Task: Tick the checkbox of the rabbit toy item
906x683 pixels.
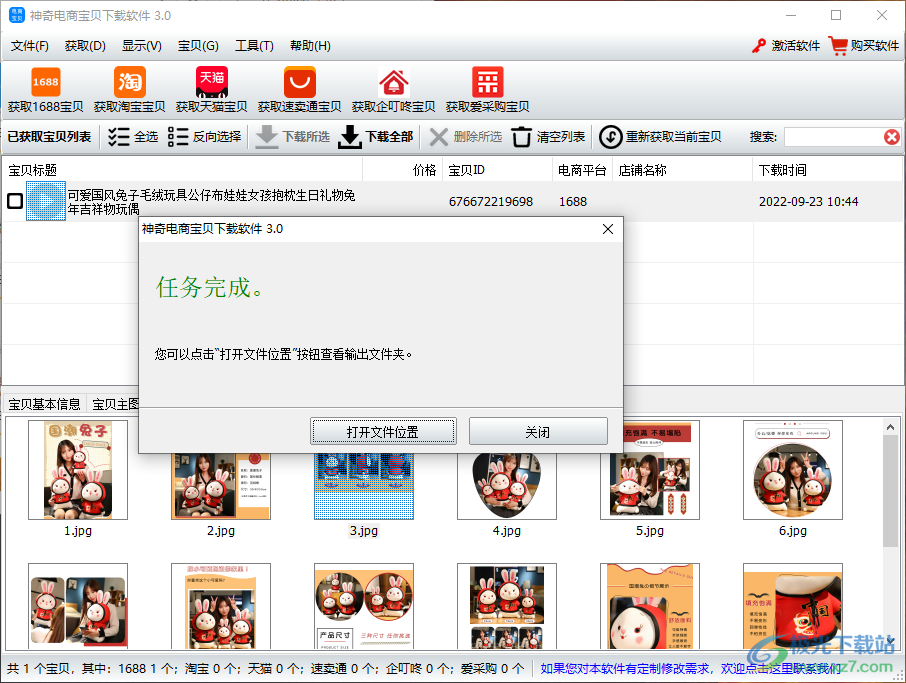Action: coord(15,201)
